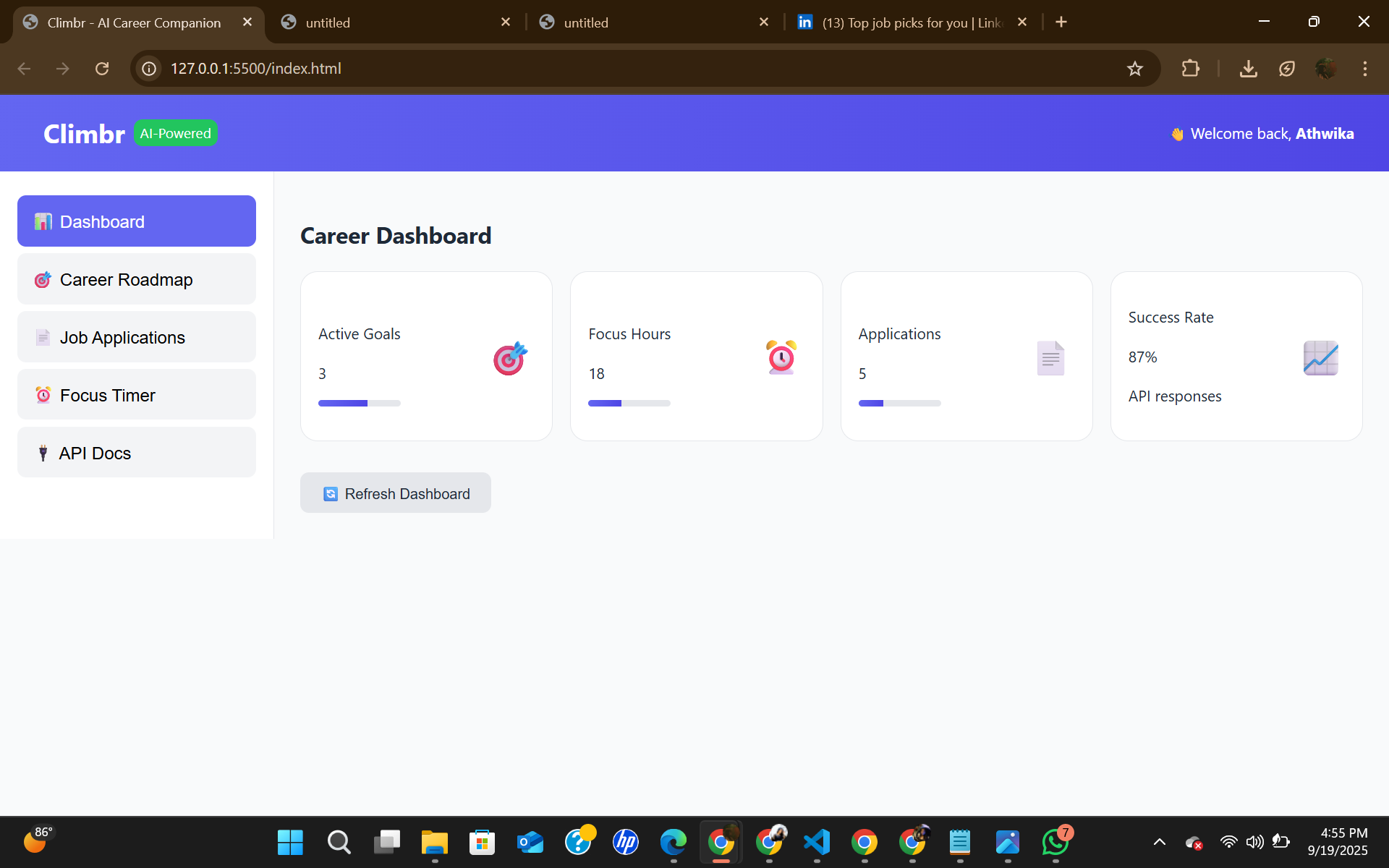Open the Chrome three-dot menu
The width and height of the screenshot is (1389, 868).
1364,69
